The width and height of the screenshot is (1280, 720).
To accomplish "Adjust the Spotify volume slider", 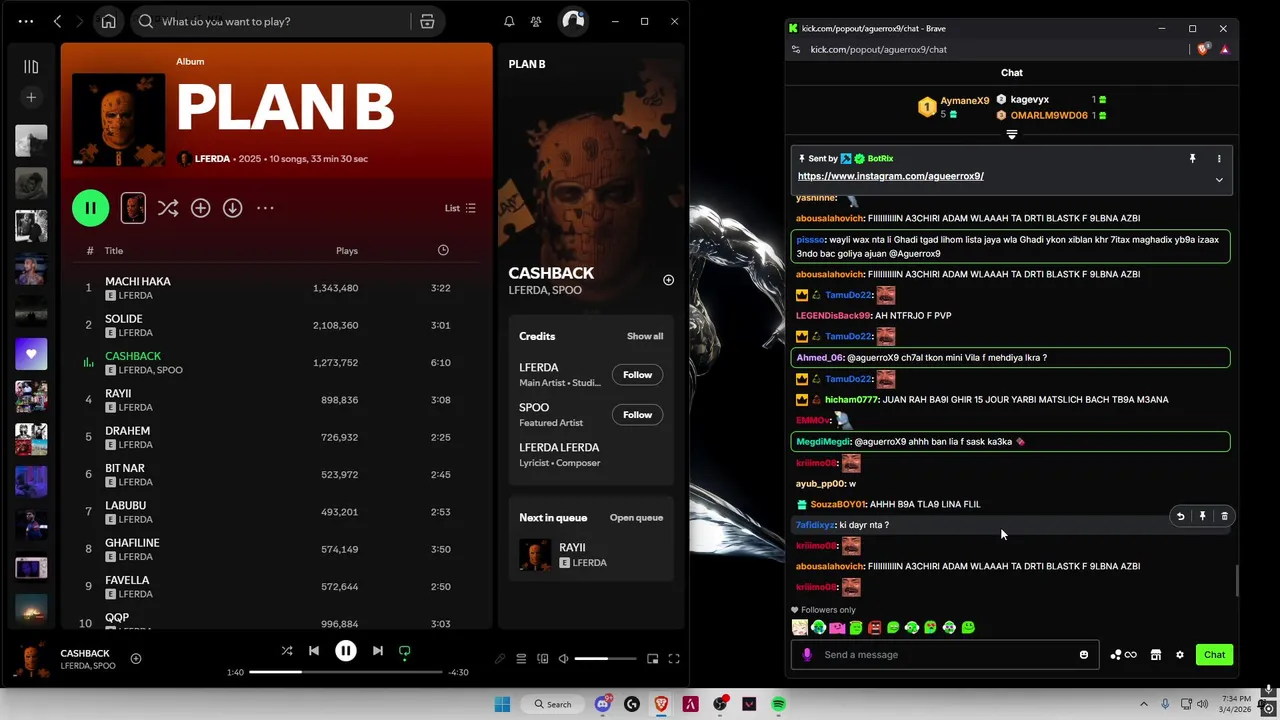I will point(605,659).
